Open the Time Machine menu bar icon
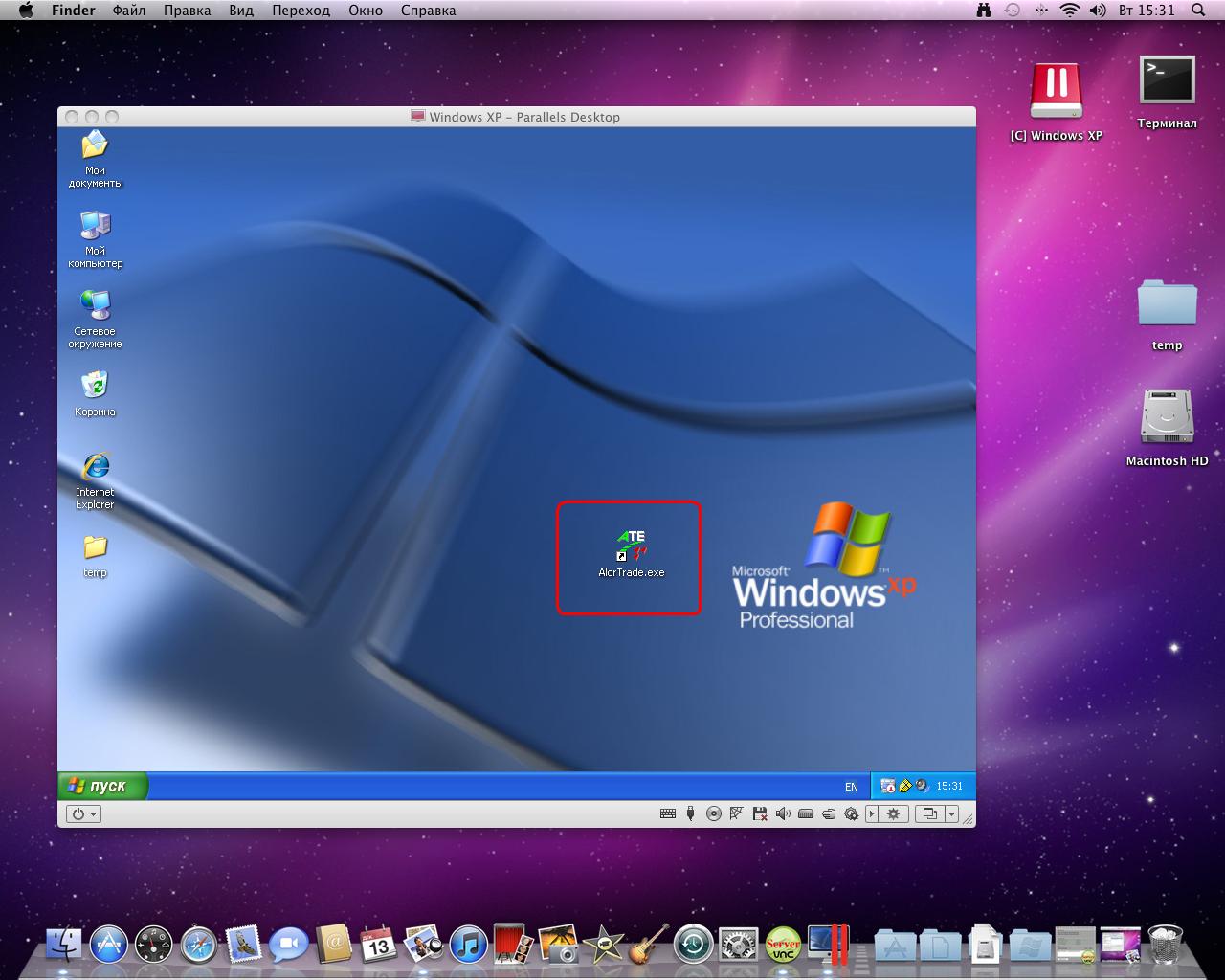Screen dimensions: 1225x980 click(1012, 11)
